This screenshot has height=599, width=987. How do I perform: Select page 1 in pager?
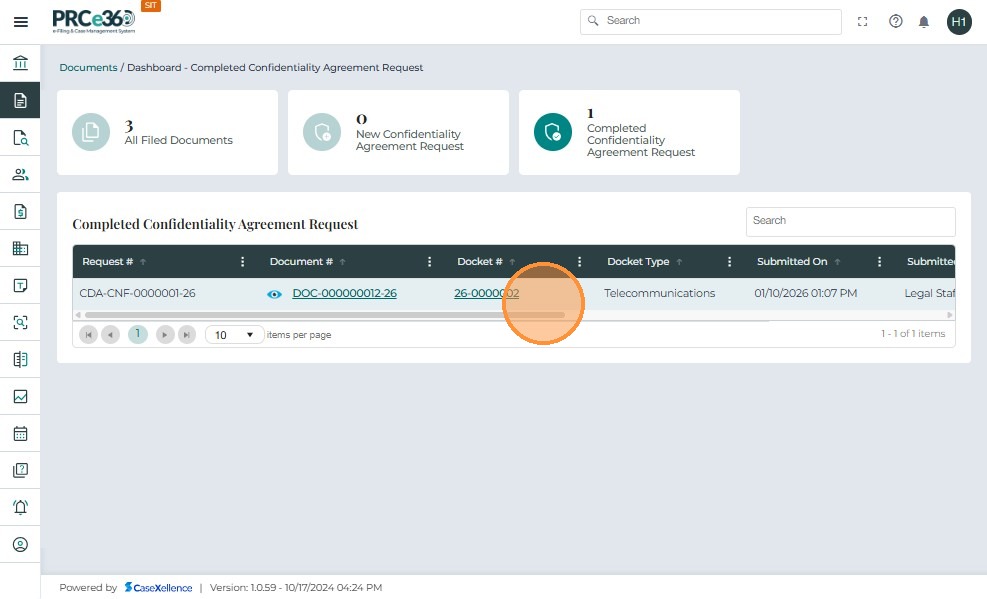[x=138, y=334]
